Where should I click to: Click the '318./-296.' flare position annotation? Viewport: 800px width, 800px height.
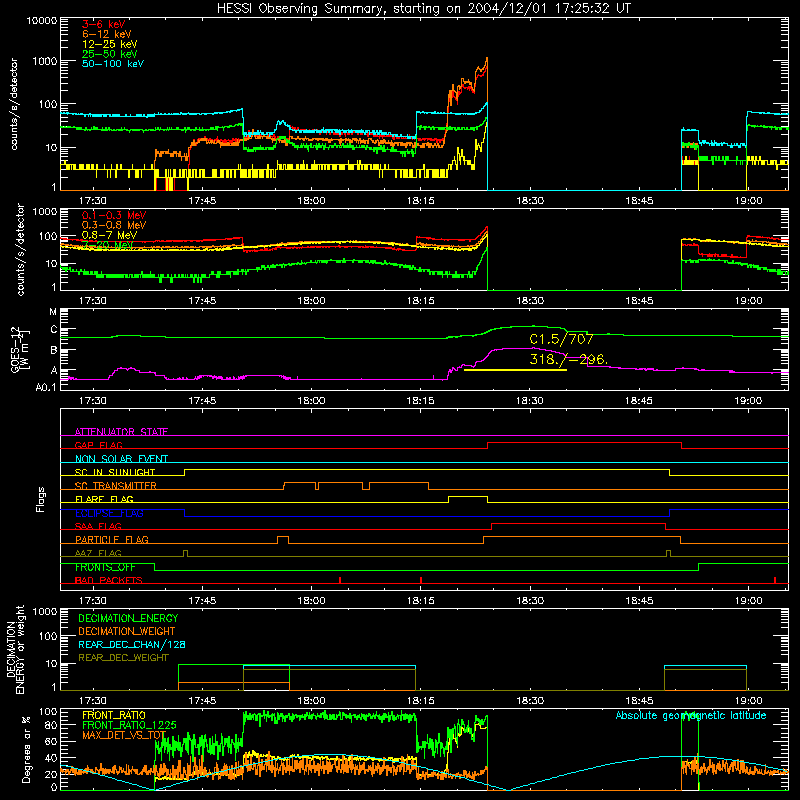tap(568, 359)
